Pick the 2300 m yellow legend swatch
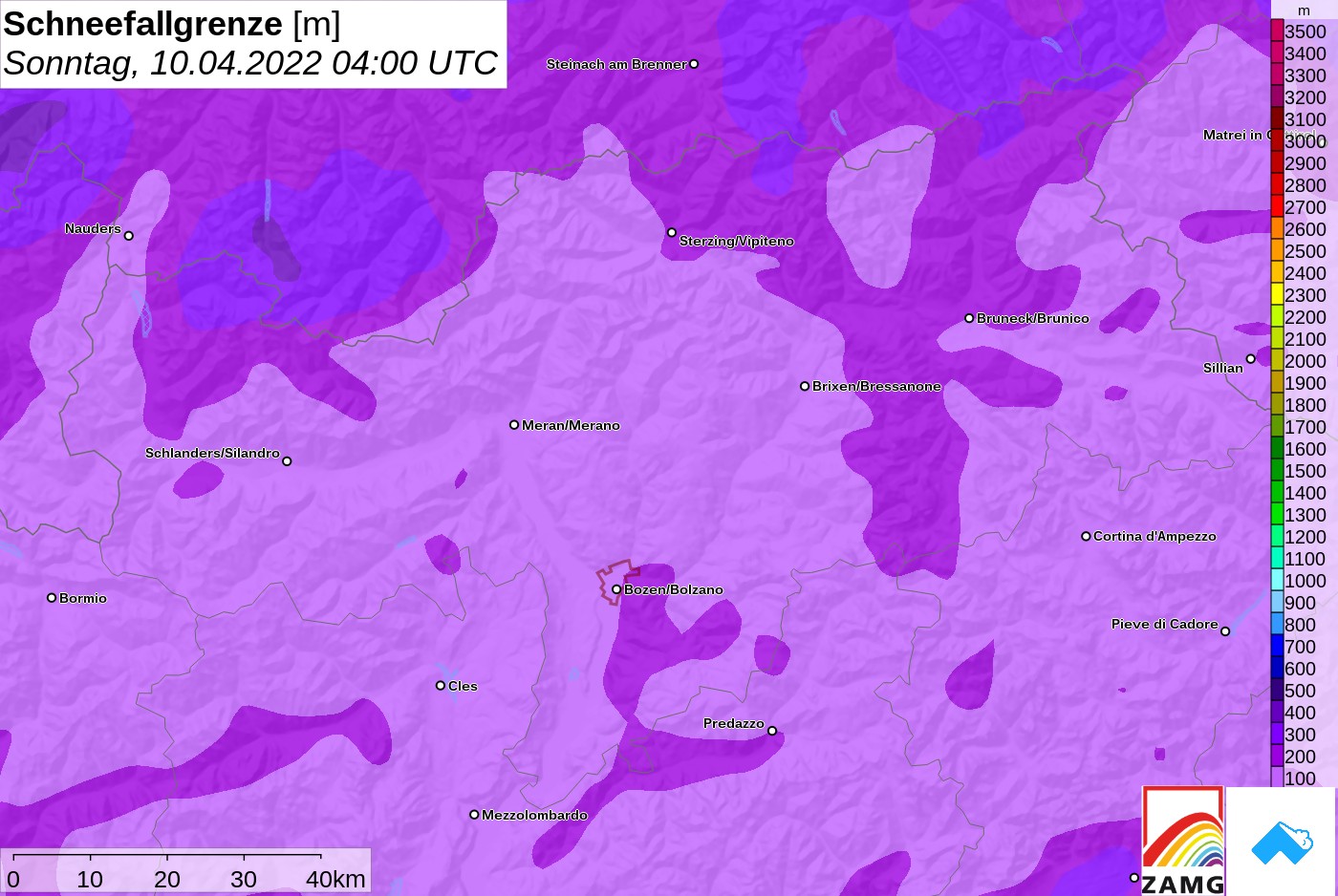Screen dimensions: 1338x896 coord(1277,294)
